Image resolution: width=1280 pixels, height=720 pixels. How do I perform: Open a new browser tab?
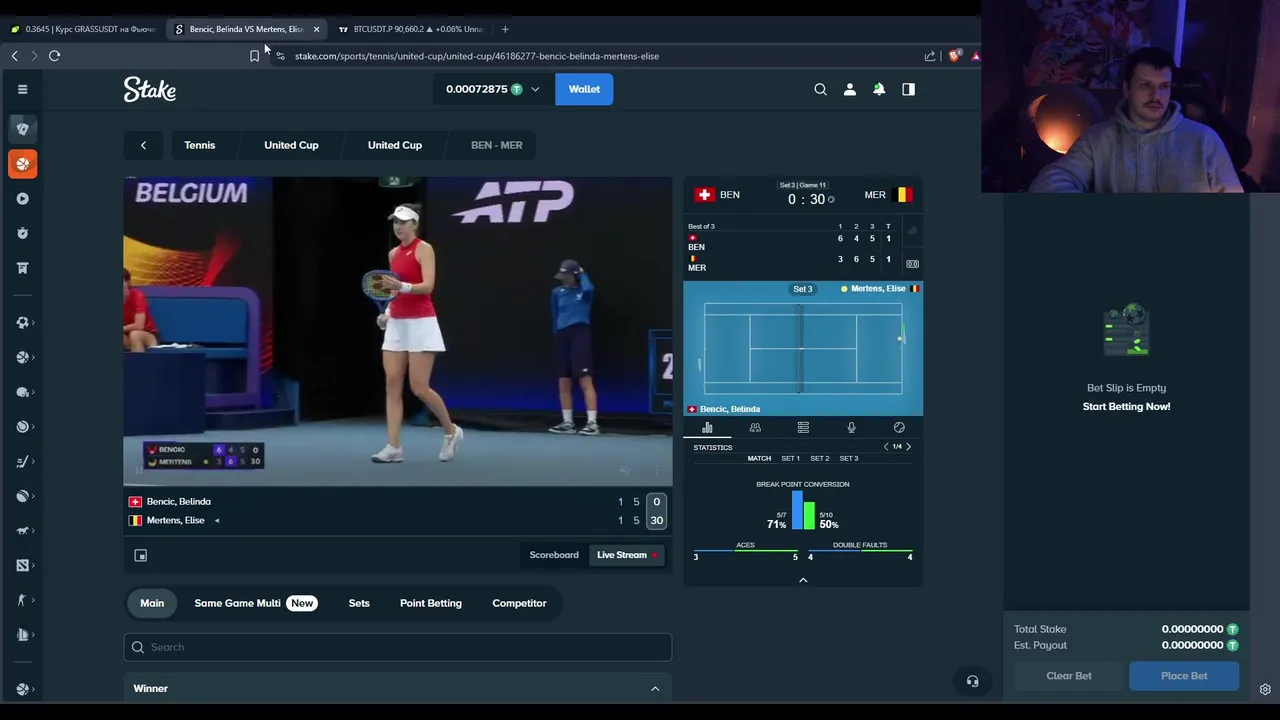505,29
